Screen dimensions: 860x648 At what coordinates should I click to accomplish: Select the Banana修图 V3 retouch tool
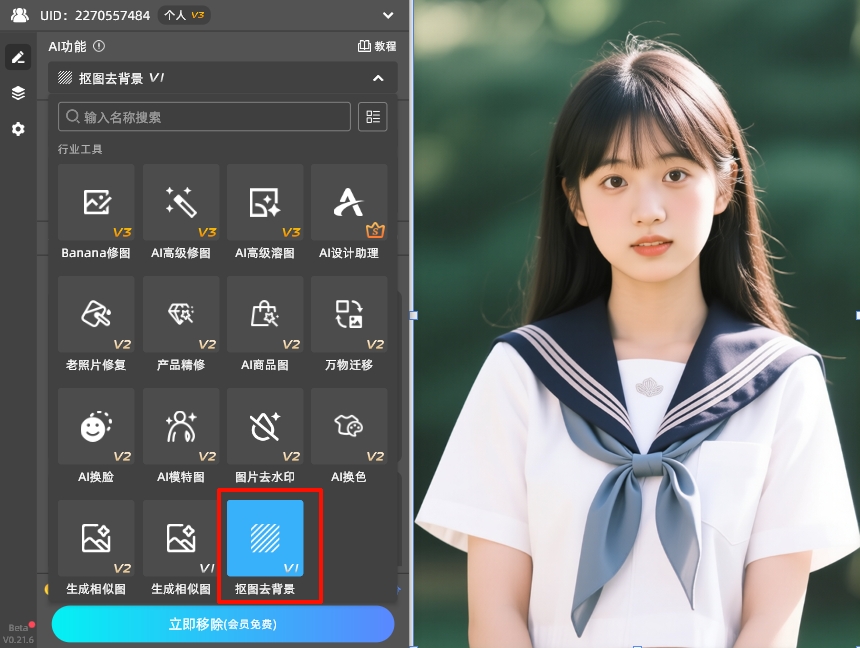(x=95, y=203)
